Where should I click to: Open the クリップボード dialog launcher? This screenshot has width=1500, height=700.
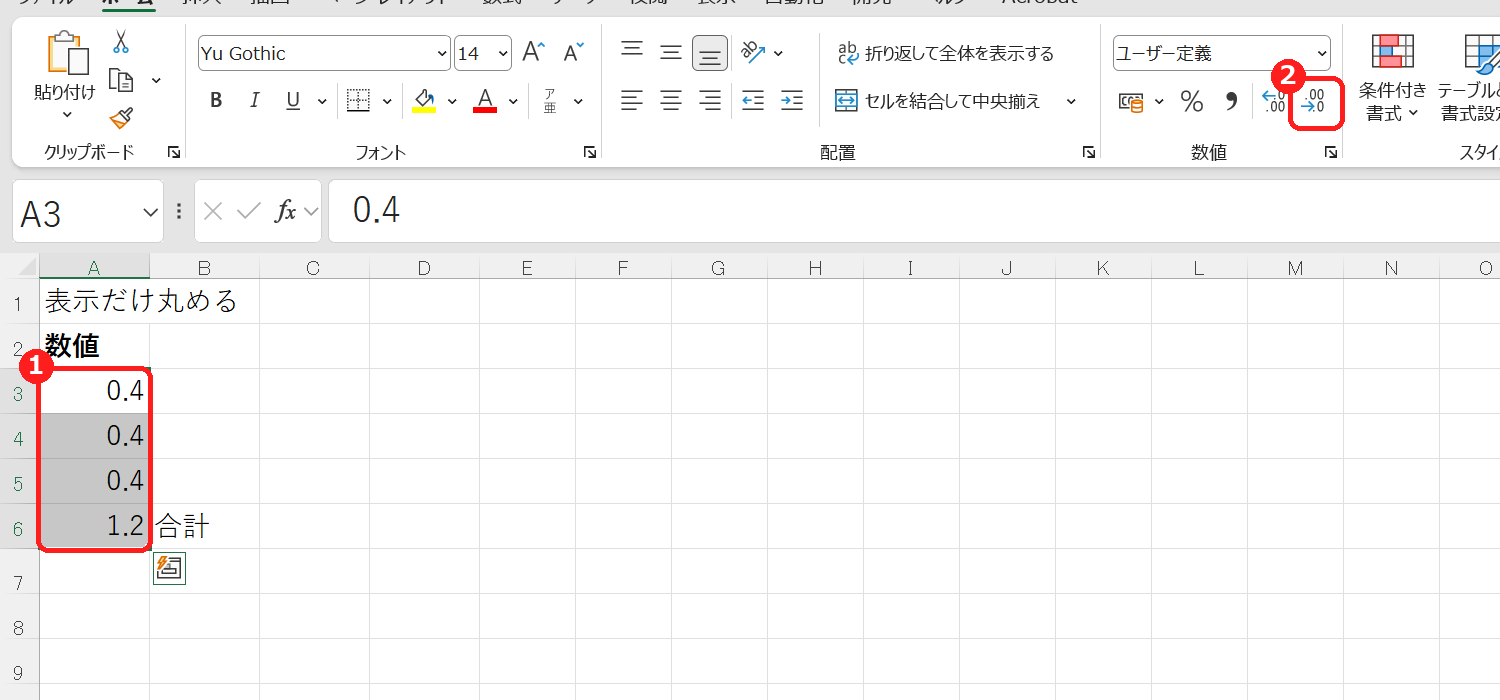tap(174, 152)
